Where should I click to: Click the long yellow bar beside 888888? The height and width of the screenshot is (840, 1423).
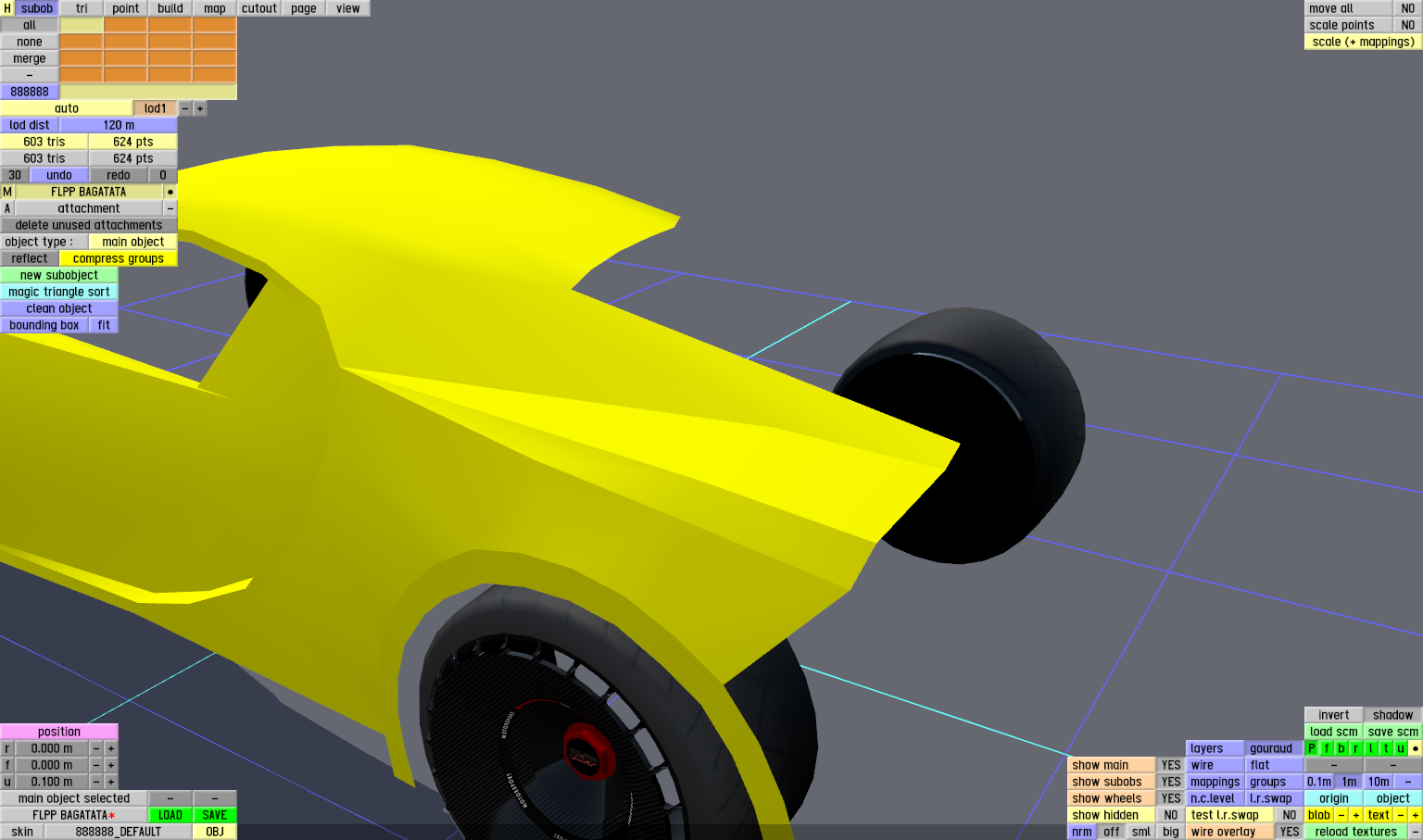point(148,92)
